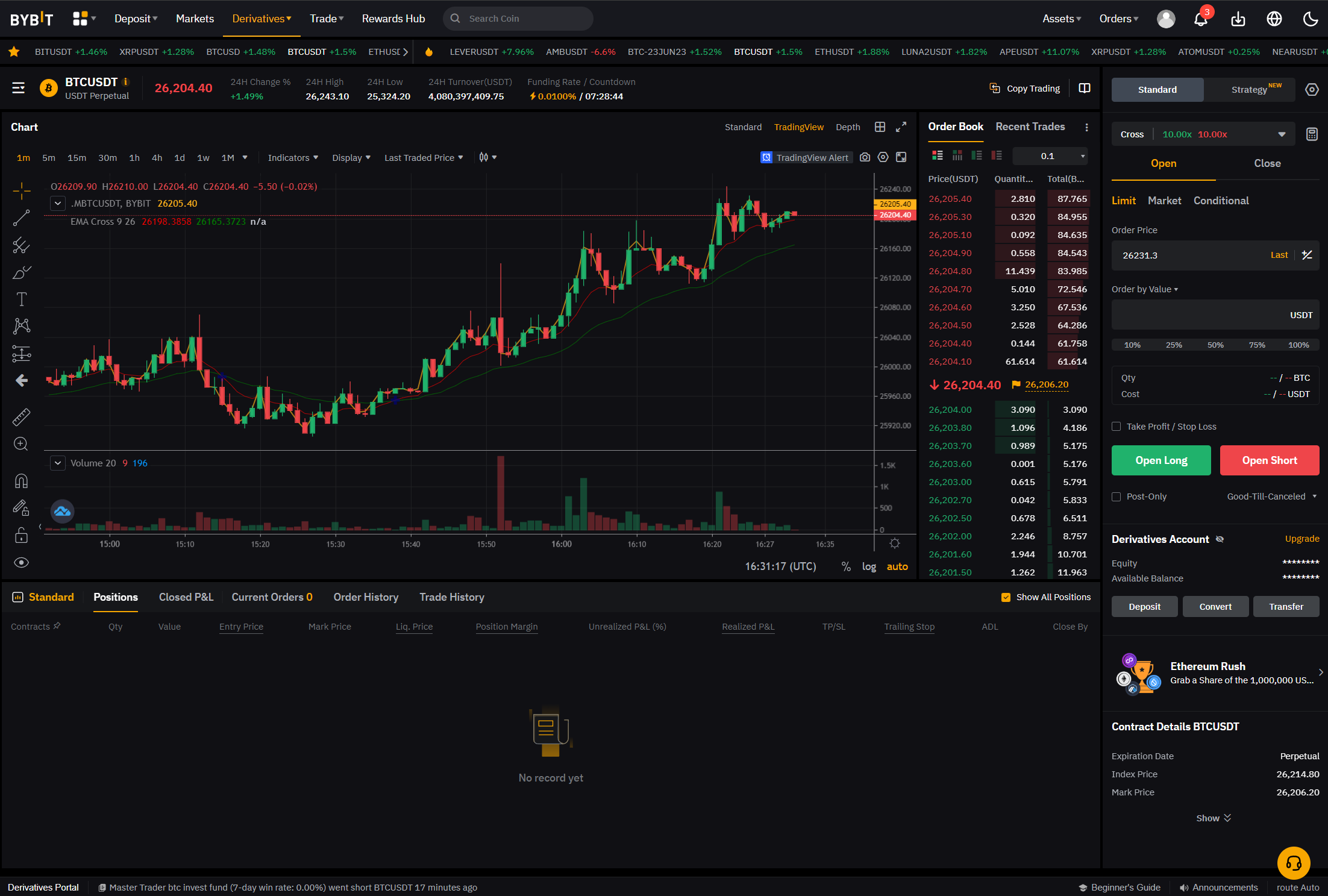The width and height of the screenshot is (1328, 896).
Task: Open the Copy Trading link
Action: pyautogui.click(x=1024, y=89)
